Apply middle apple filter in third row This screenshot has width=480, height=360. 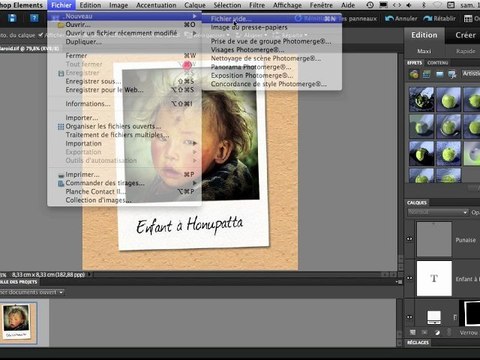pyautogui.click(x=449, y=153)
